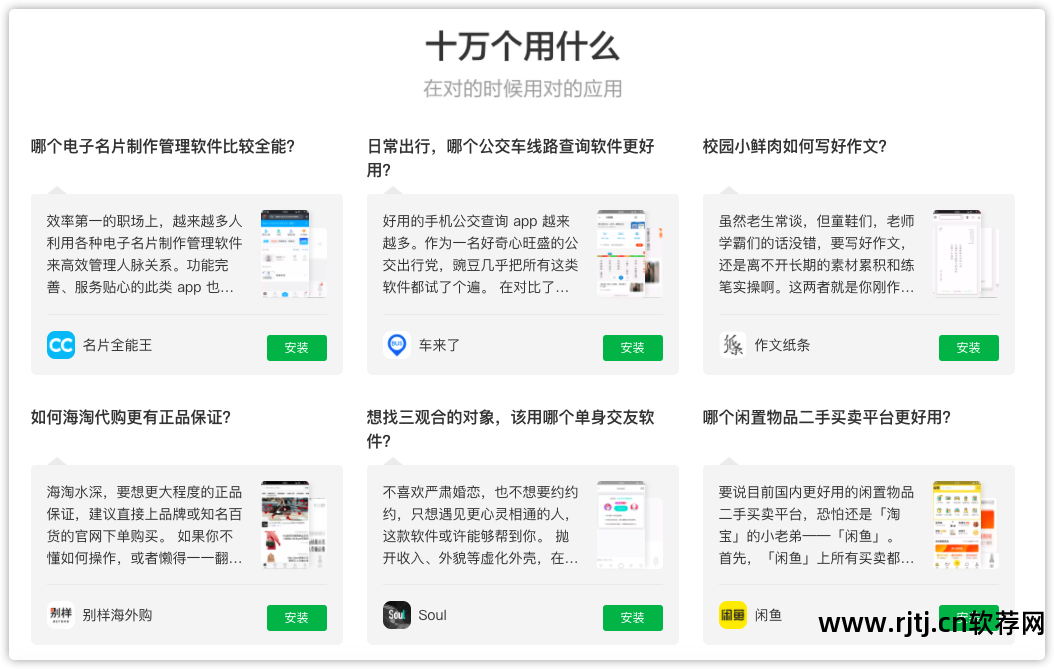Click the 闲鱼 app name
The image size is (1054, 669).
[x=768, y=615]
